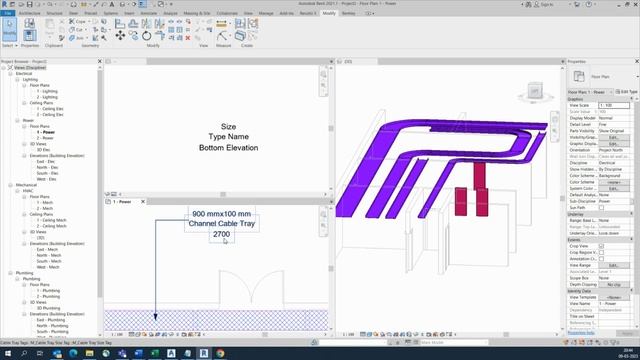
Task: Click the Cope geometry tool
Action: (x=78, y=21)
